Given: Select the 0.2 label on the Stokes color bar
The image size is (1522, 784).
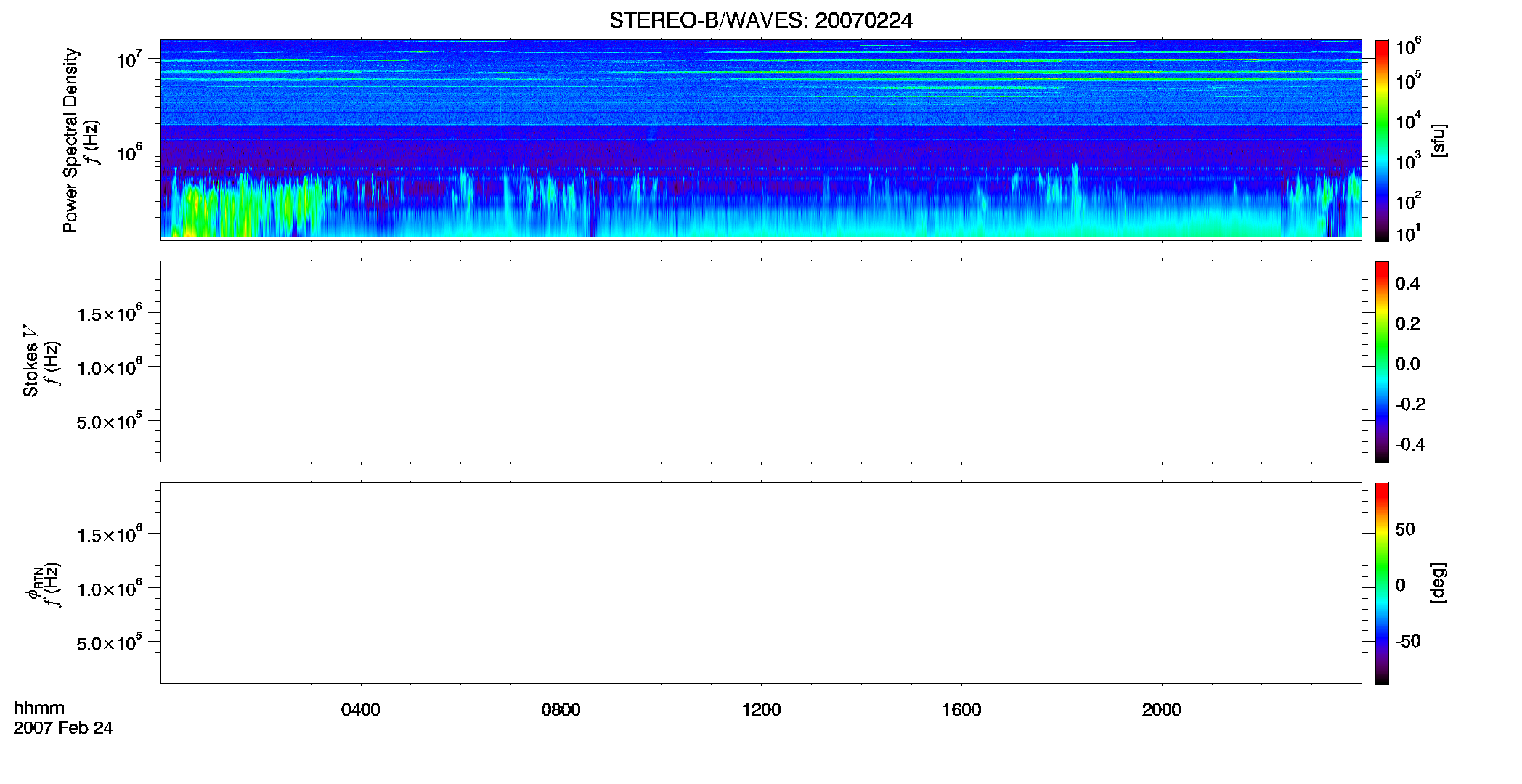Looking at the screenshot, I should click(1407, 324).
